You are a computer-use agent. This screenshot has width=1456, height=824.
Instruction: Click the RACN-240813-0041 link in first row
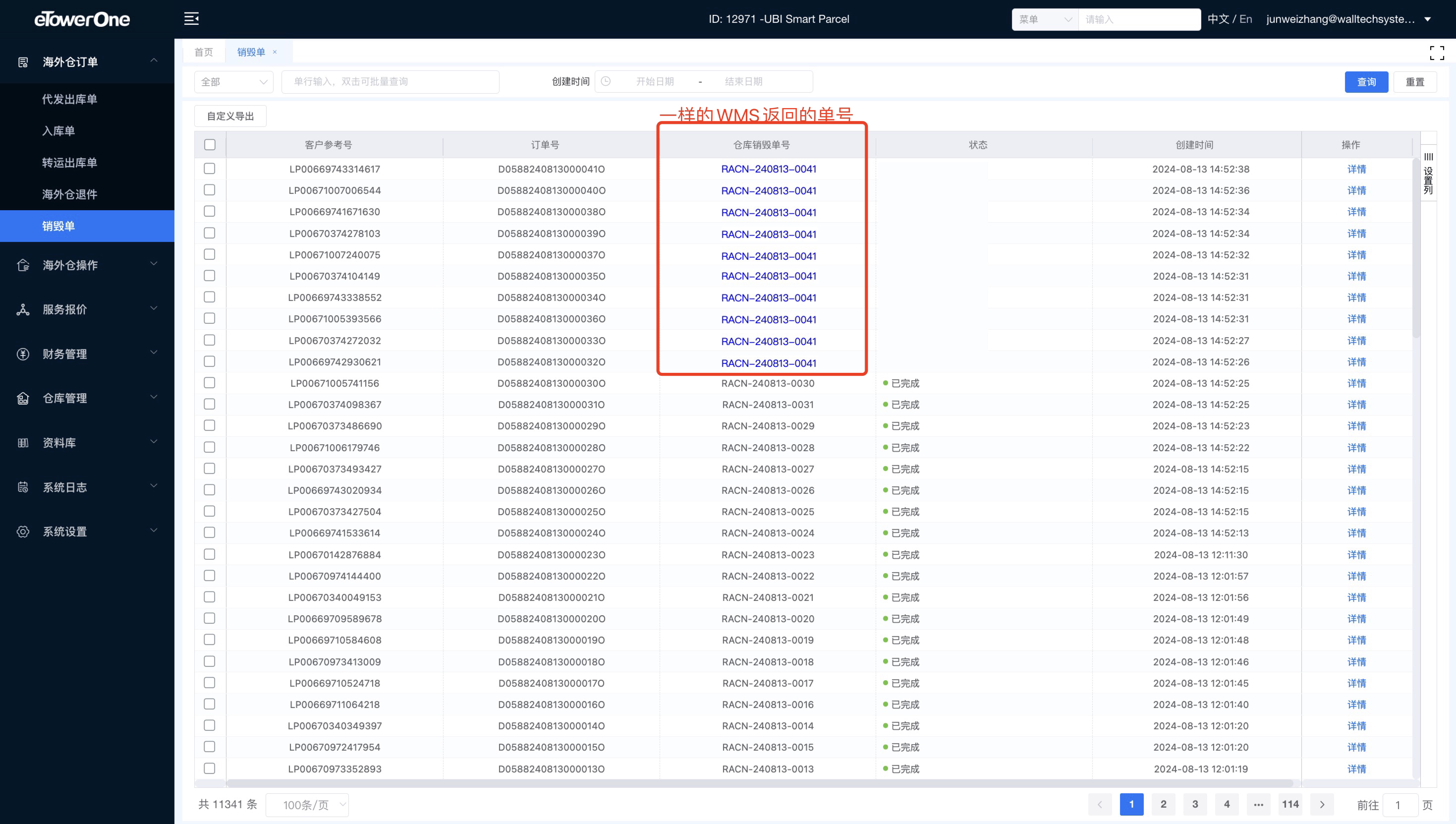[x=768, y=169]
